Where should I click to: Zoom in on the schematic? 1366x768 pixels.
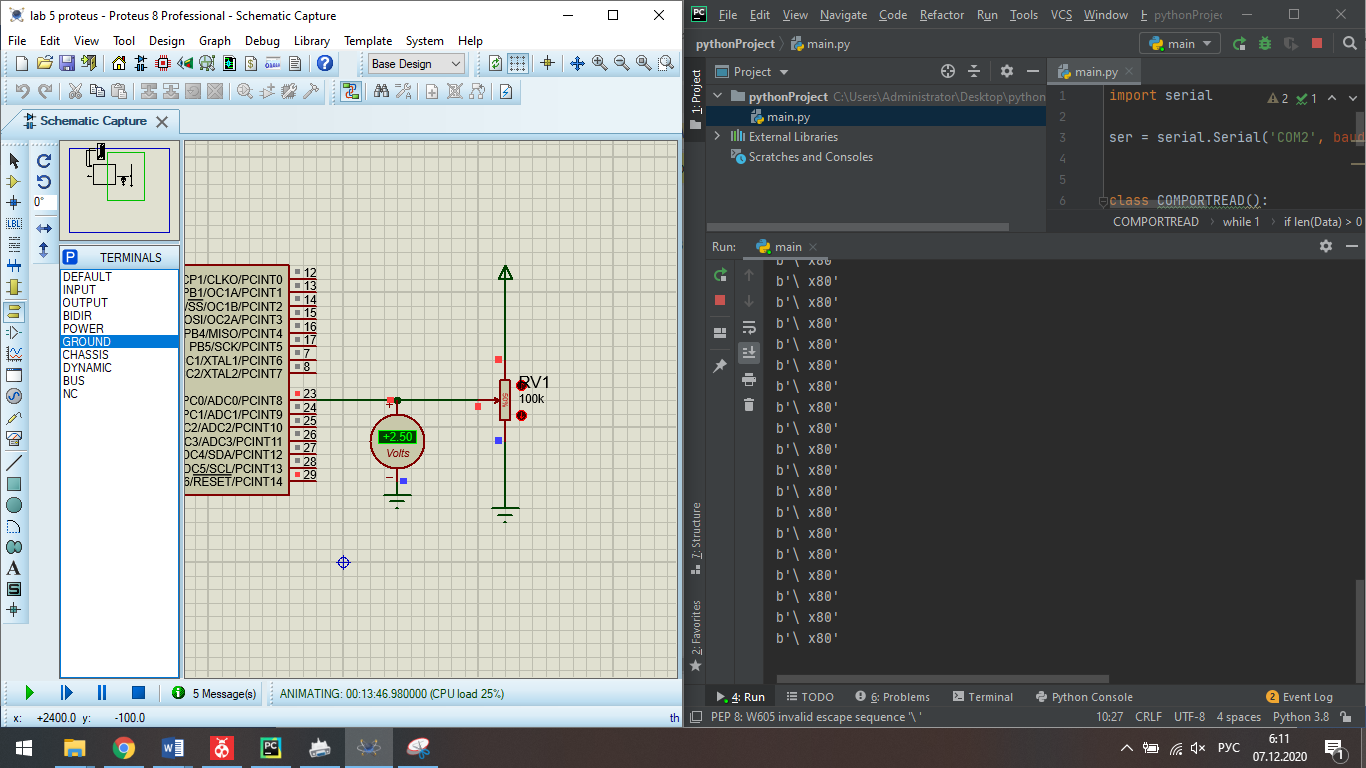tap(599, 63)
